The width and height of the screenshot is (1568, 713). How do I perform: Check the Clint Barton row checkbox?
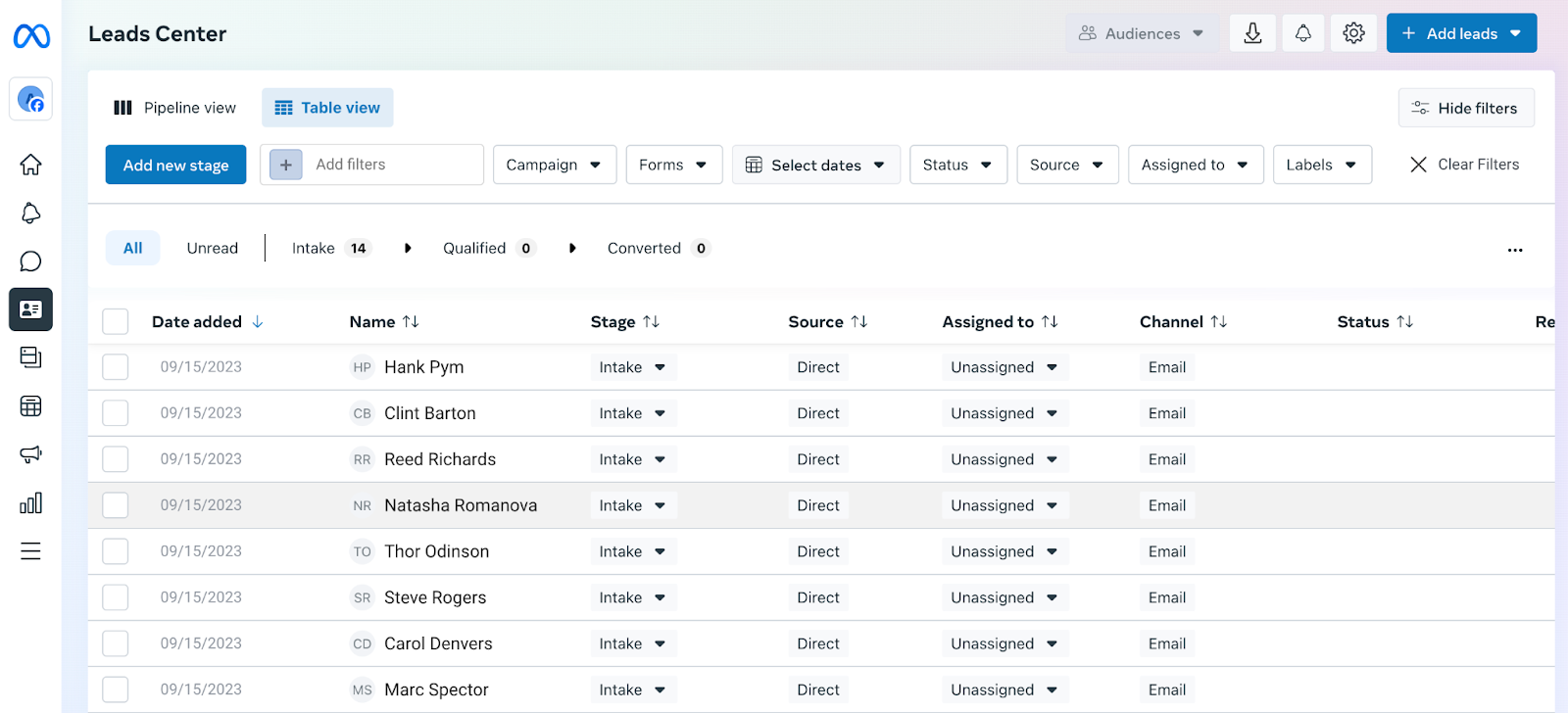116,413
